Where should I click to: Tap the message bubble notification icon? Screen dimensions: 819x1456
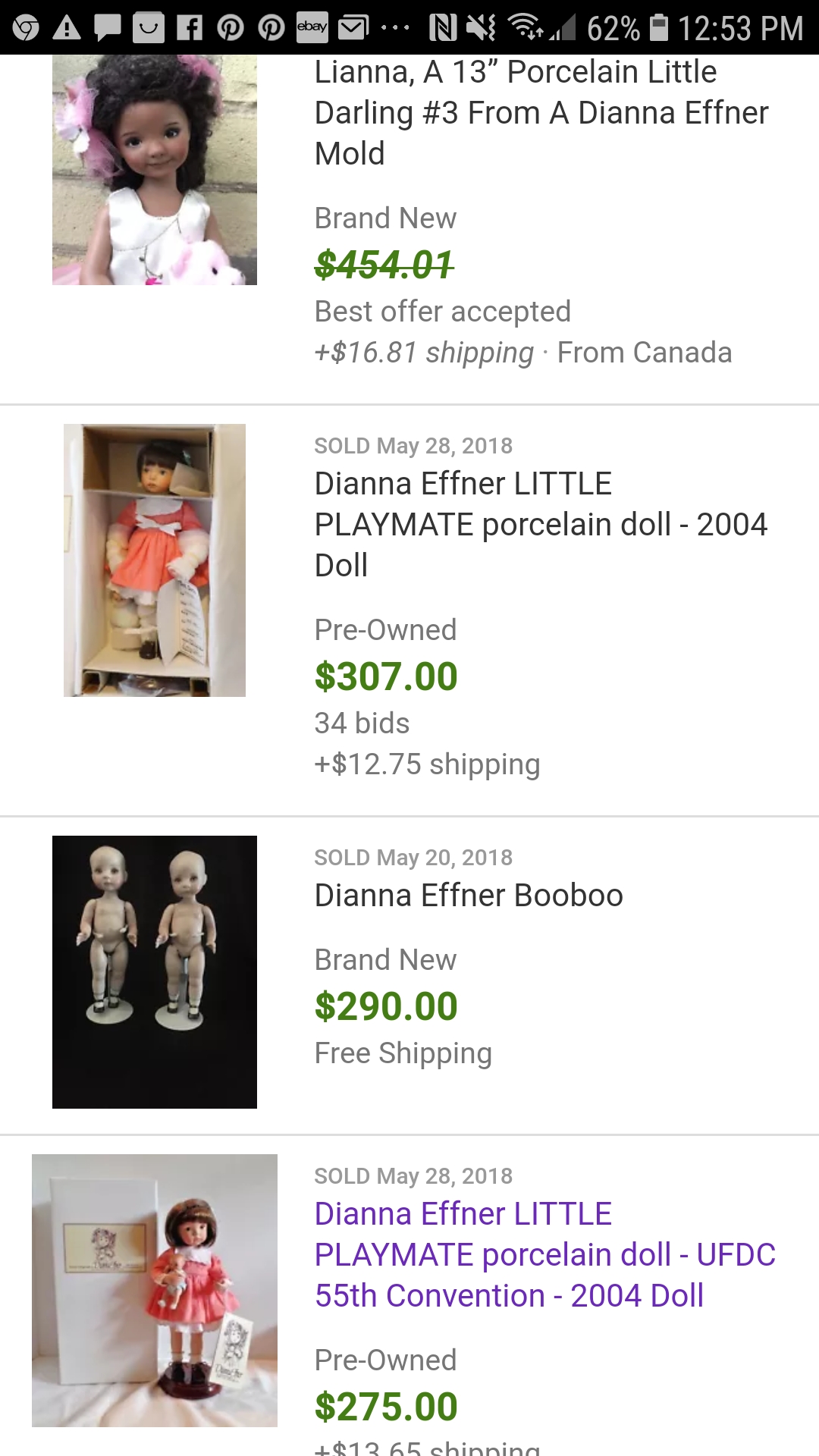[107, 28]
